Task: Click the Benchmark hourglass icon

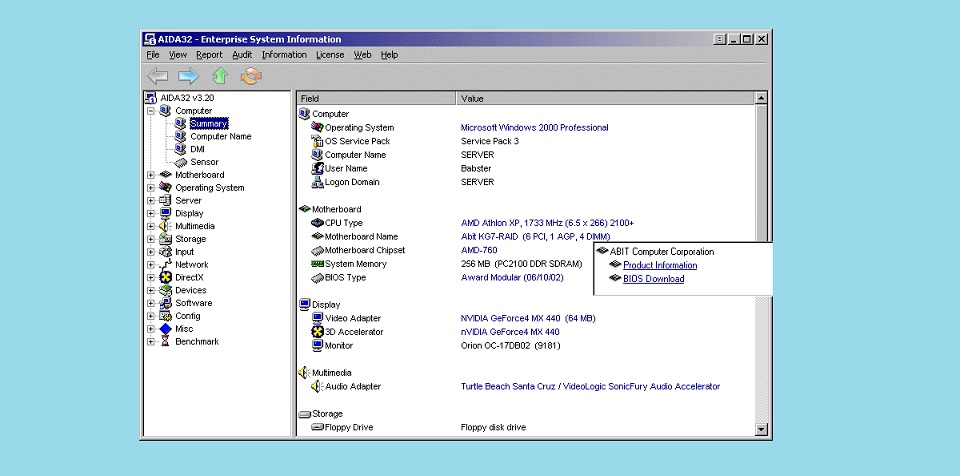Action: [166, 341]
